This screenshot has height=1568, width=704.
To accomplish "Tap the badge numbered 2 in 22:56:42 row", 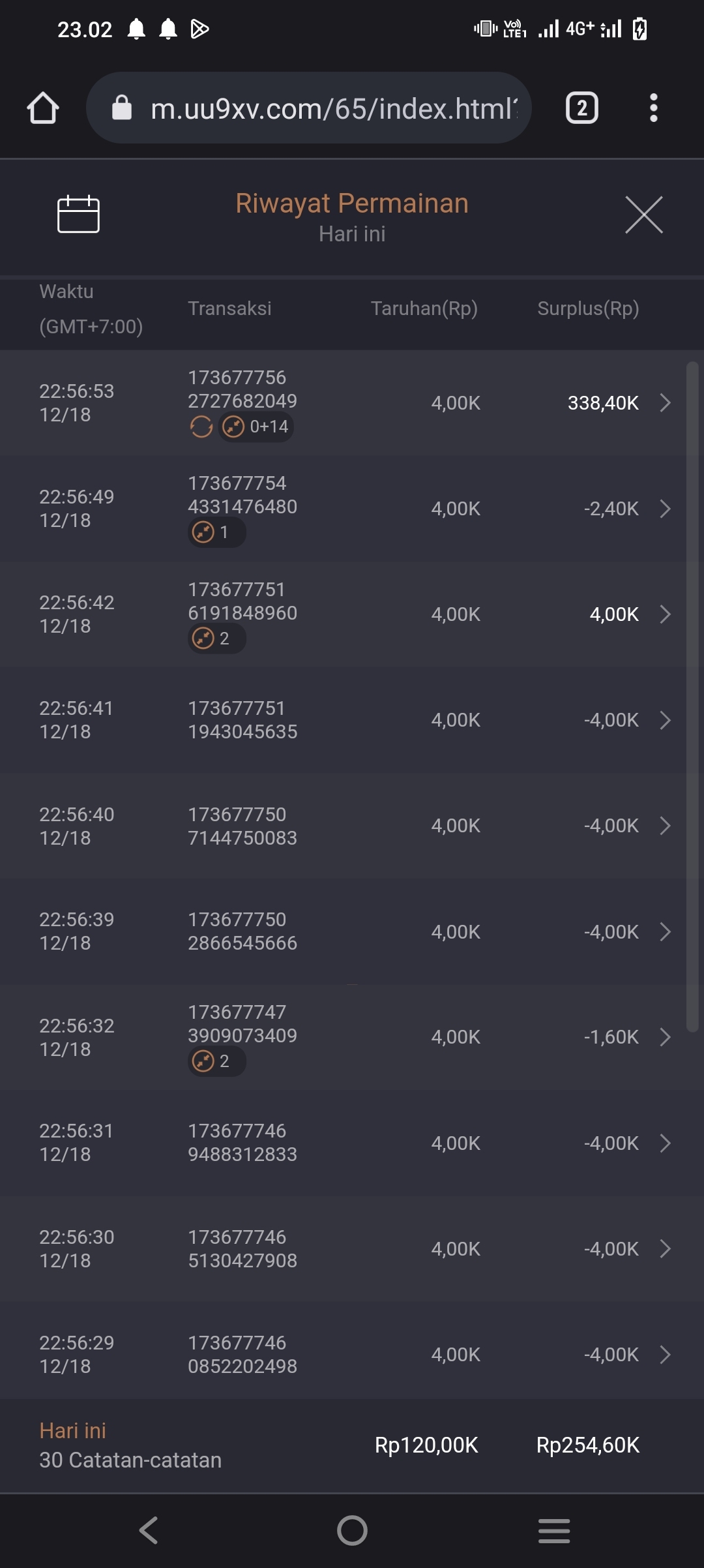I will [216, 639].
